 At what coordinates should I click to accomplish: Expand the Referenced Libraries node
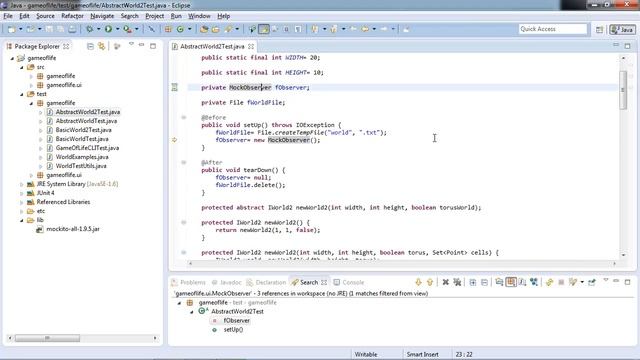[x=22, y=202]
